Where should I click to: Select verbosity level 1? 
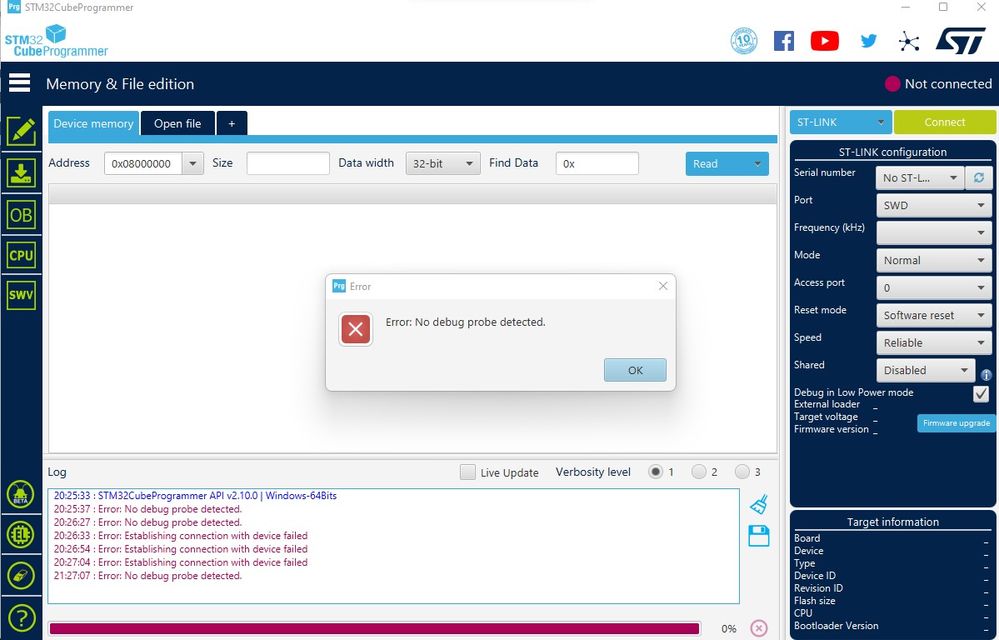(655, 472)
